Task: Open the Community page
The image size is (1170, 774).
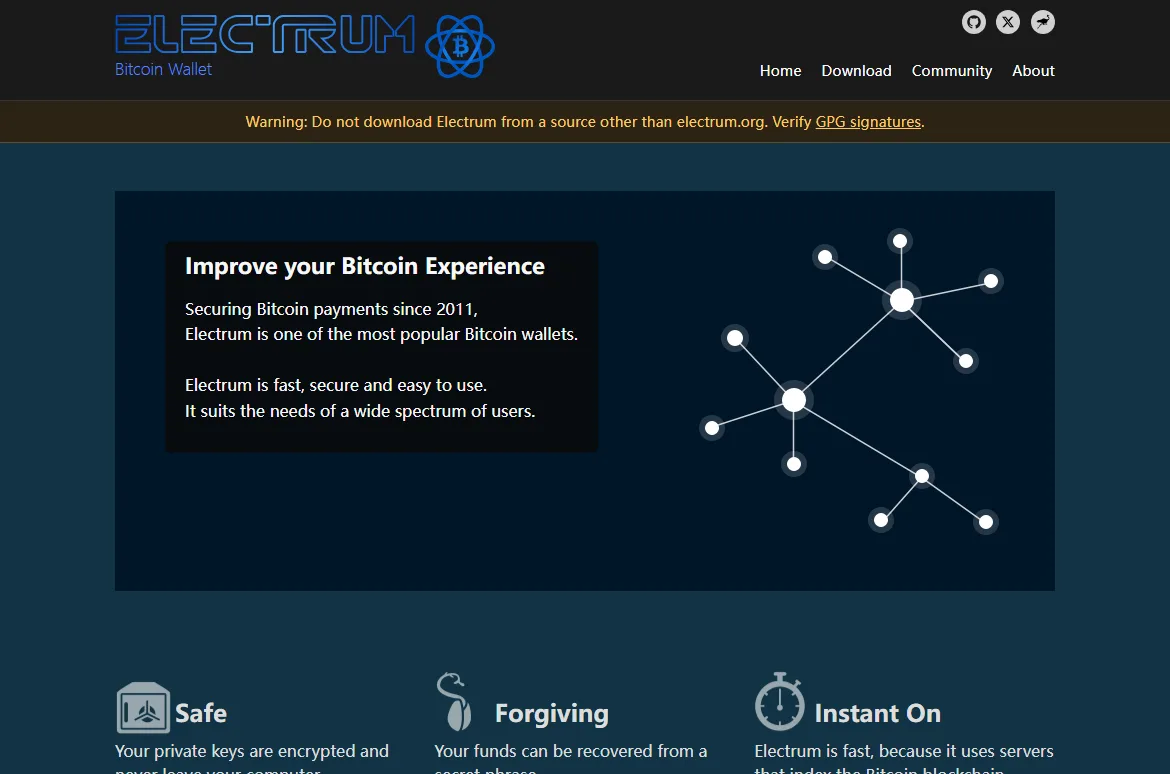Action: tap(952, 71)
